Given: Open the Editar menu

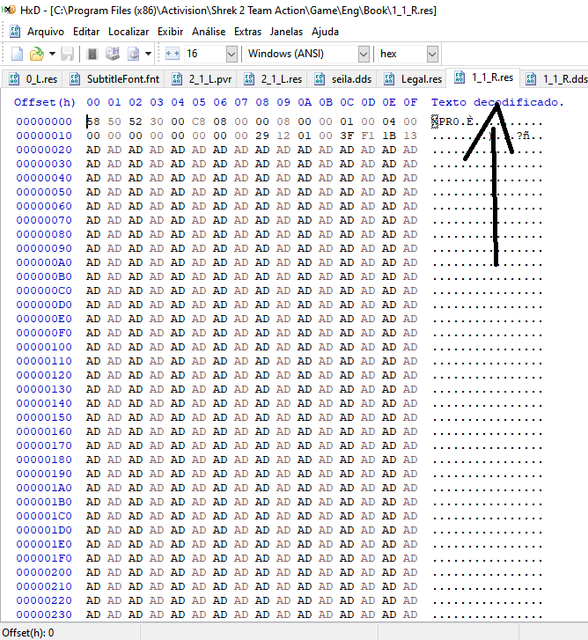Looking at the screenshot, I should (x=86, y=31).
